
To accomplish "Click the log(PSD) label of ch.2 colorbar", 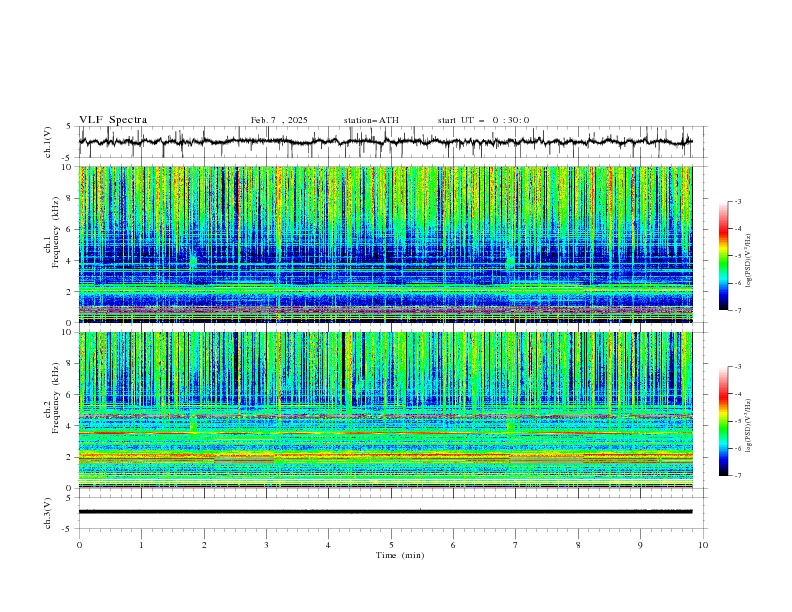I will (x=749, y=425).
